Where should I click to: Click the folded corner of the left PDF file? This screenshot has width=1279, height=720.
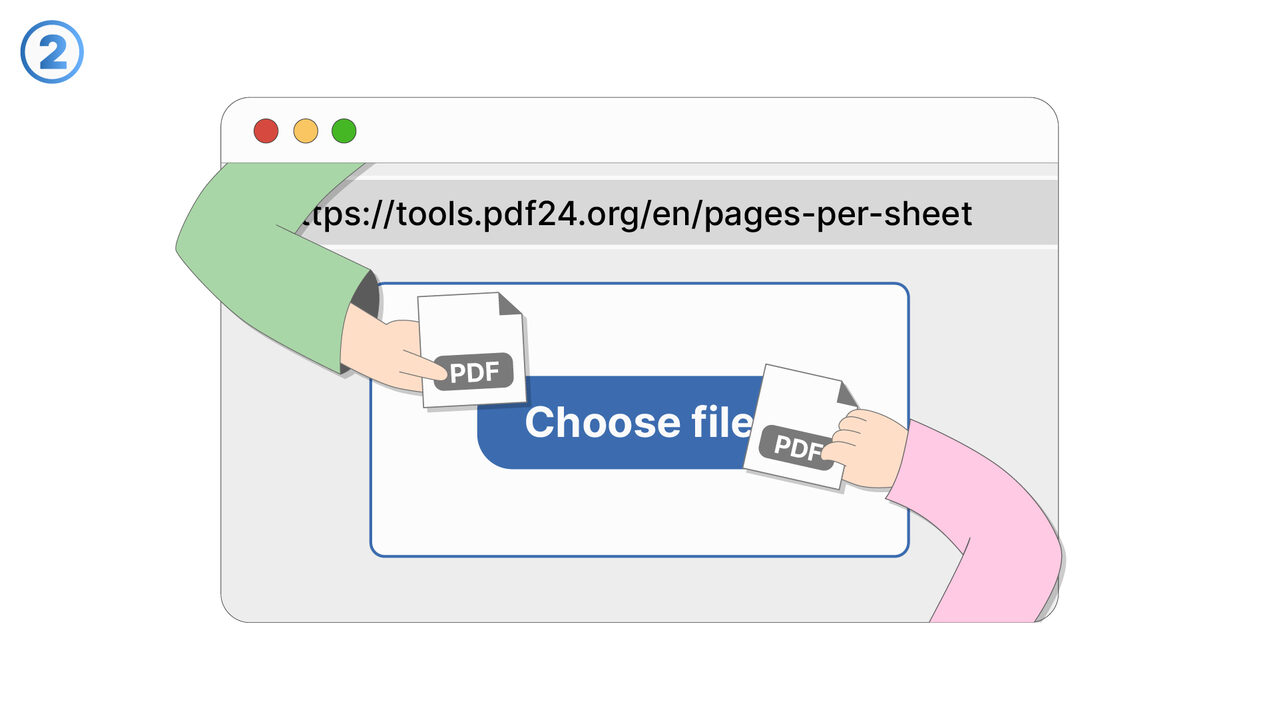point(511,303)
